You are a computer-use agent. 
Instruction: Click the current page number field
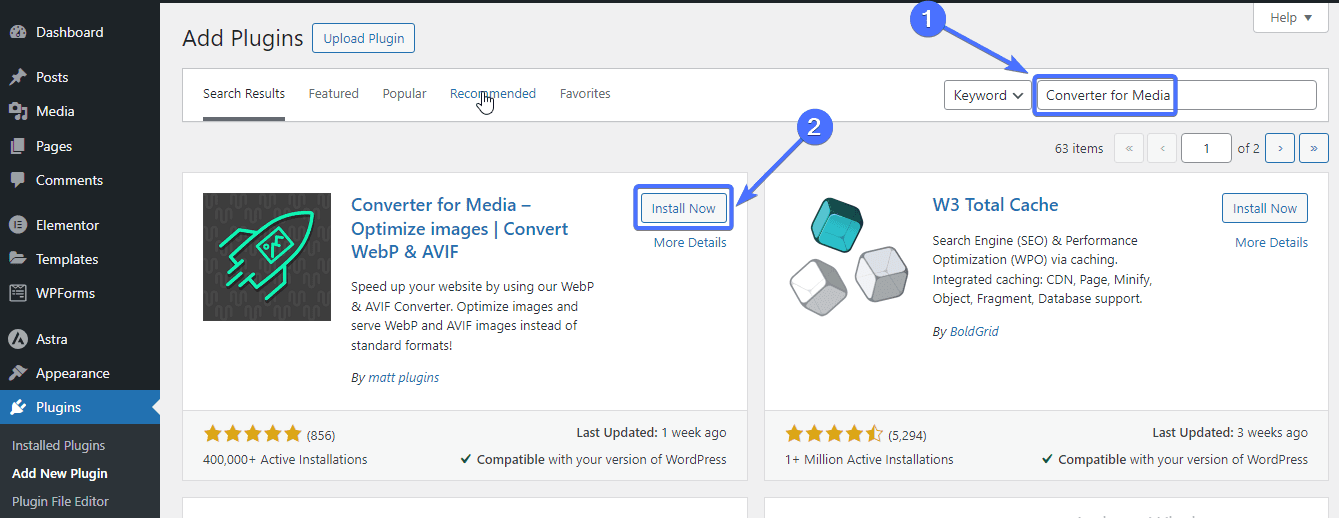coord(1206,148)
